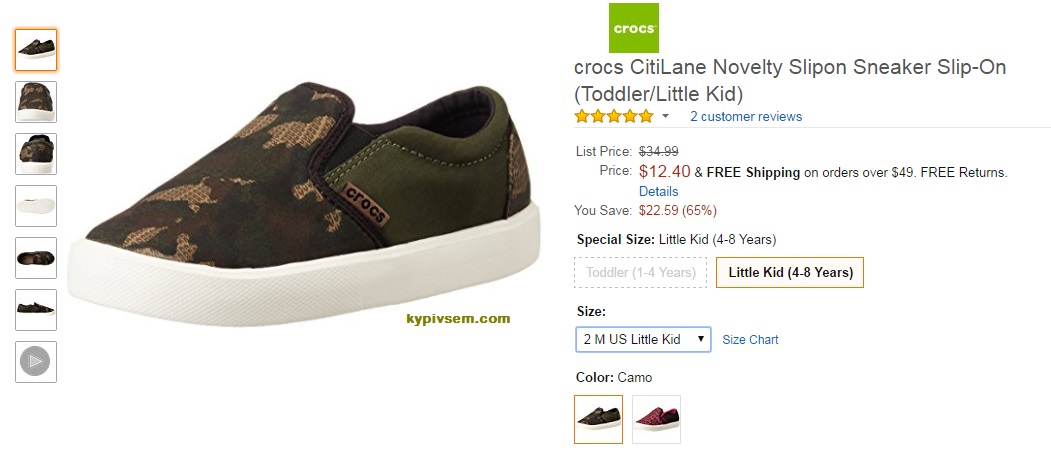The height and width of the screenshot is (450, 1051).
Task: Choose the red pattern color swatch
Action: tap(656, 419)
